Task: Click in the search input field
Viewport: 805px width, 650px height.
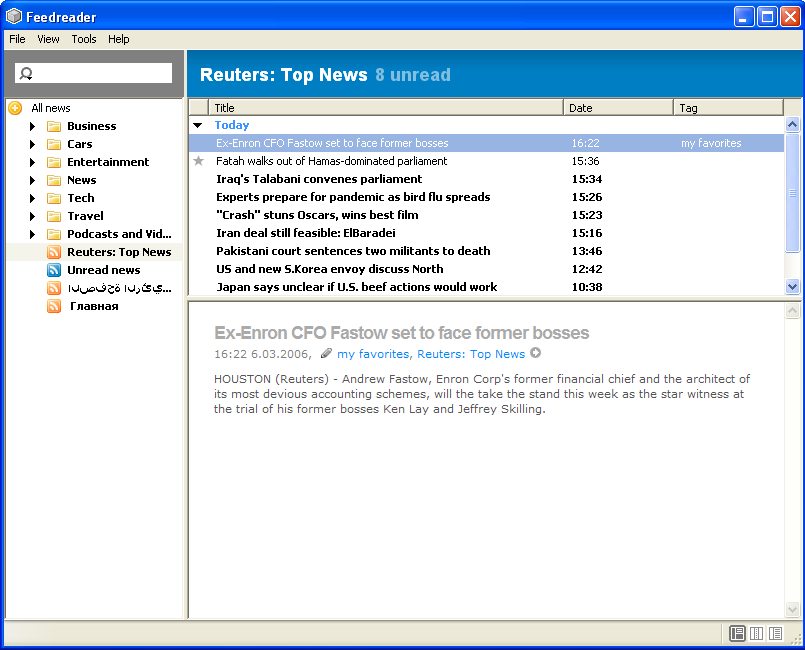Action: pos(93,73)
